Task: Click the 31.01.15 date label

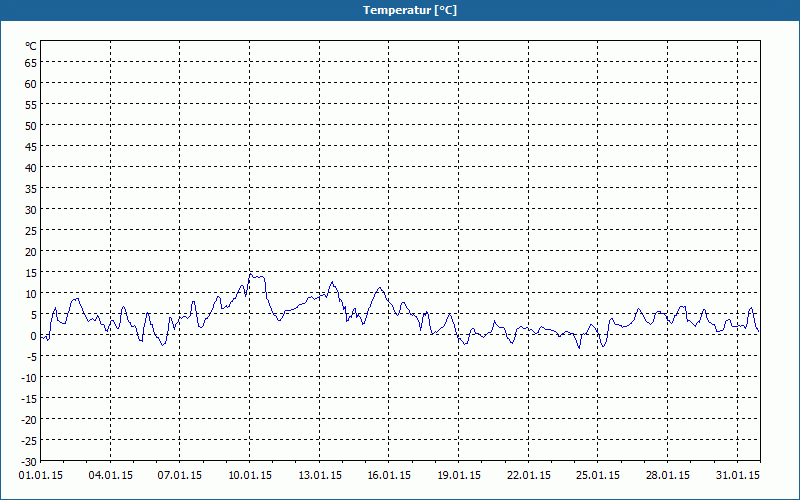Action: (738, 476)
